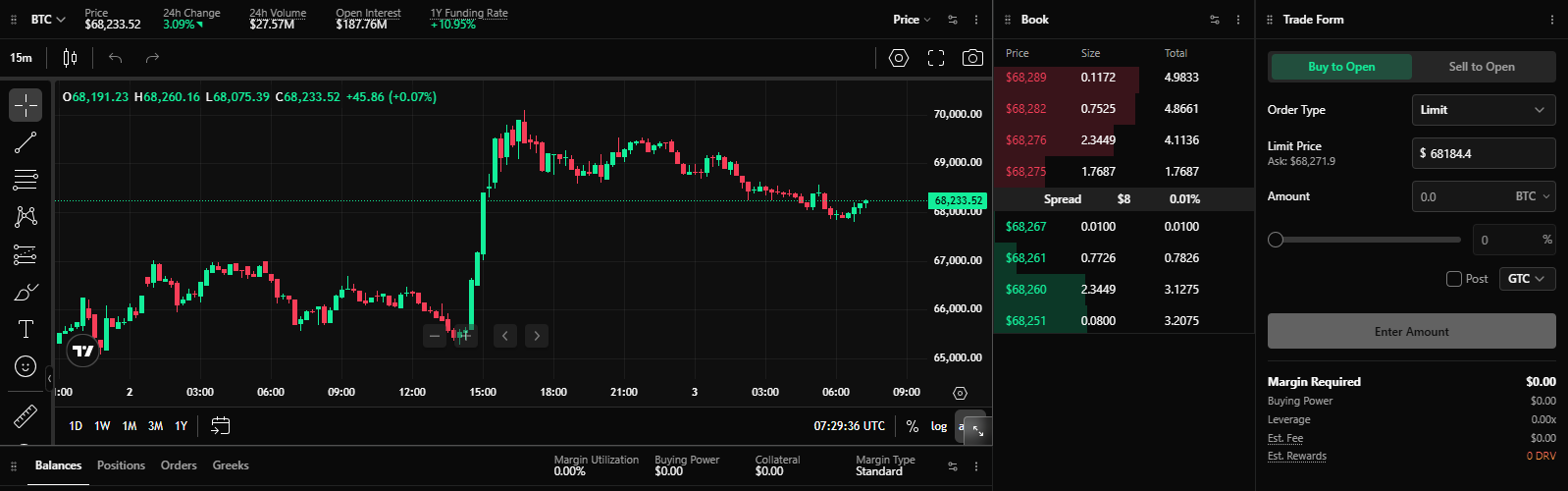The height and width of the screenshot is (491, 1568).
Task: Open the Amount BTC unit dropdown
Action: [1533, 196]
